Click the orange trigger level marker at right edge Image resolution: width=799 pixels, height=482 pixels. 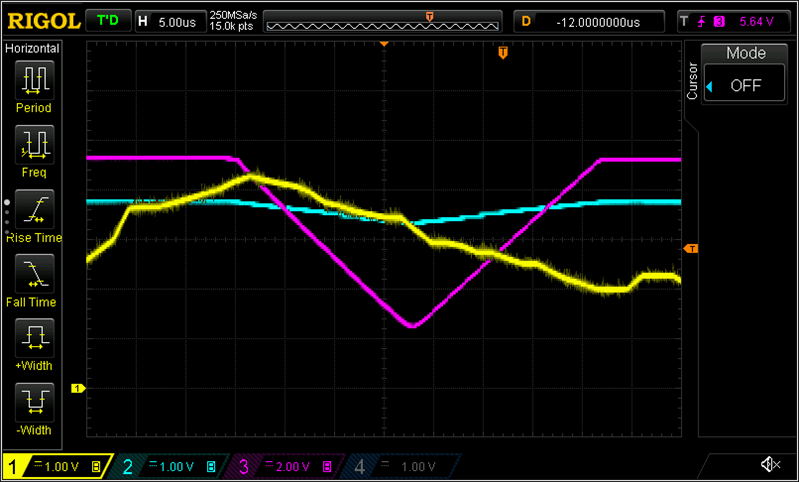click(690, 248)
